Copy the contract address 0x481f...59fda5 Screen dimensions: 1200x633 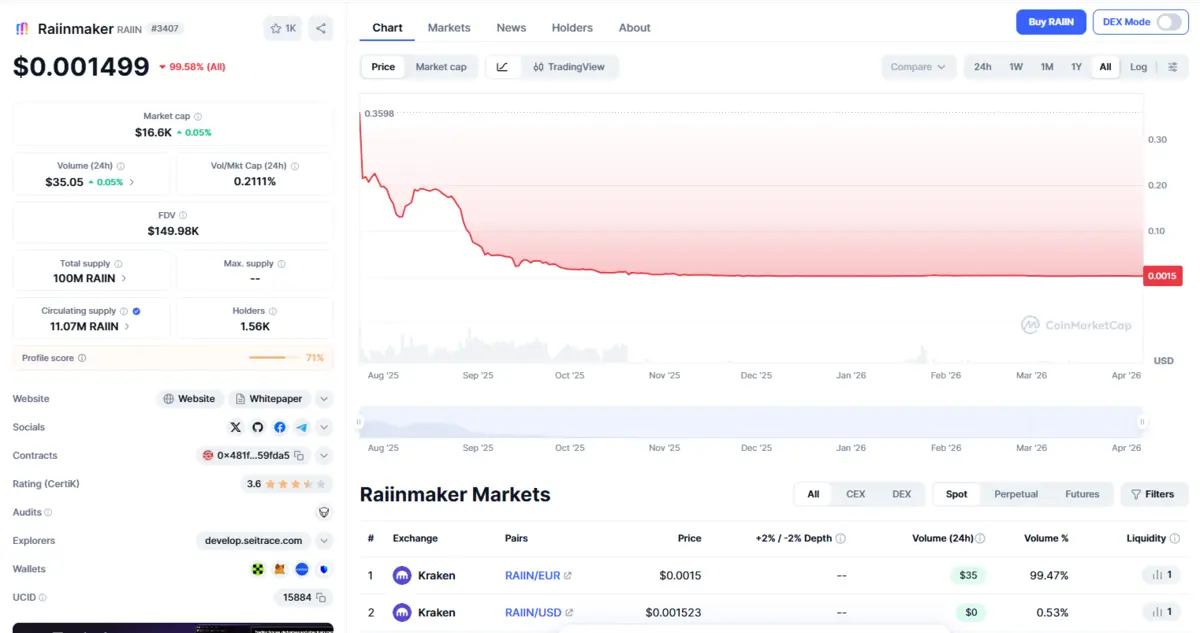pyautogui.click(x=298, y=456)
